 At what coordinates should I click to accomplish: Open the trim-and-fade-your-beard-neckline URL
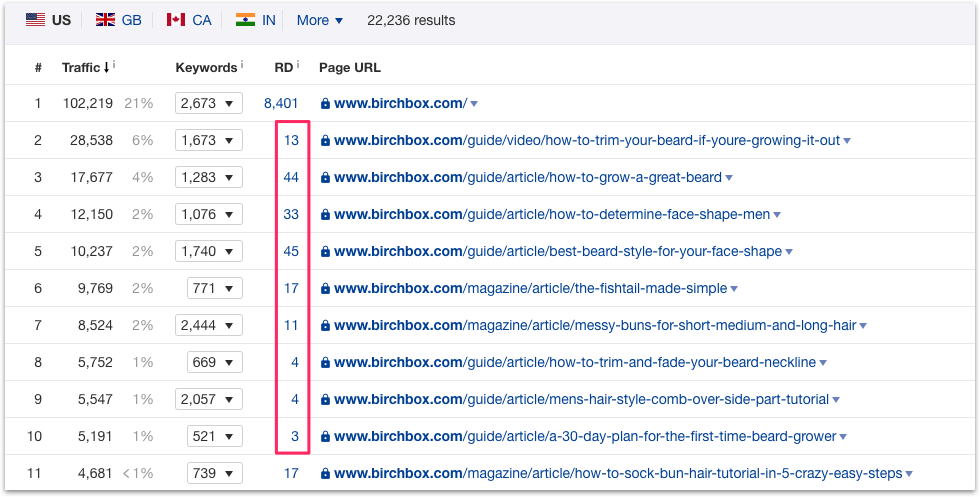[x=575, y=362]
